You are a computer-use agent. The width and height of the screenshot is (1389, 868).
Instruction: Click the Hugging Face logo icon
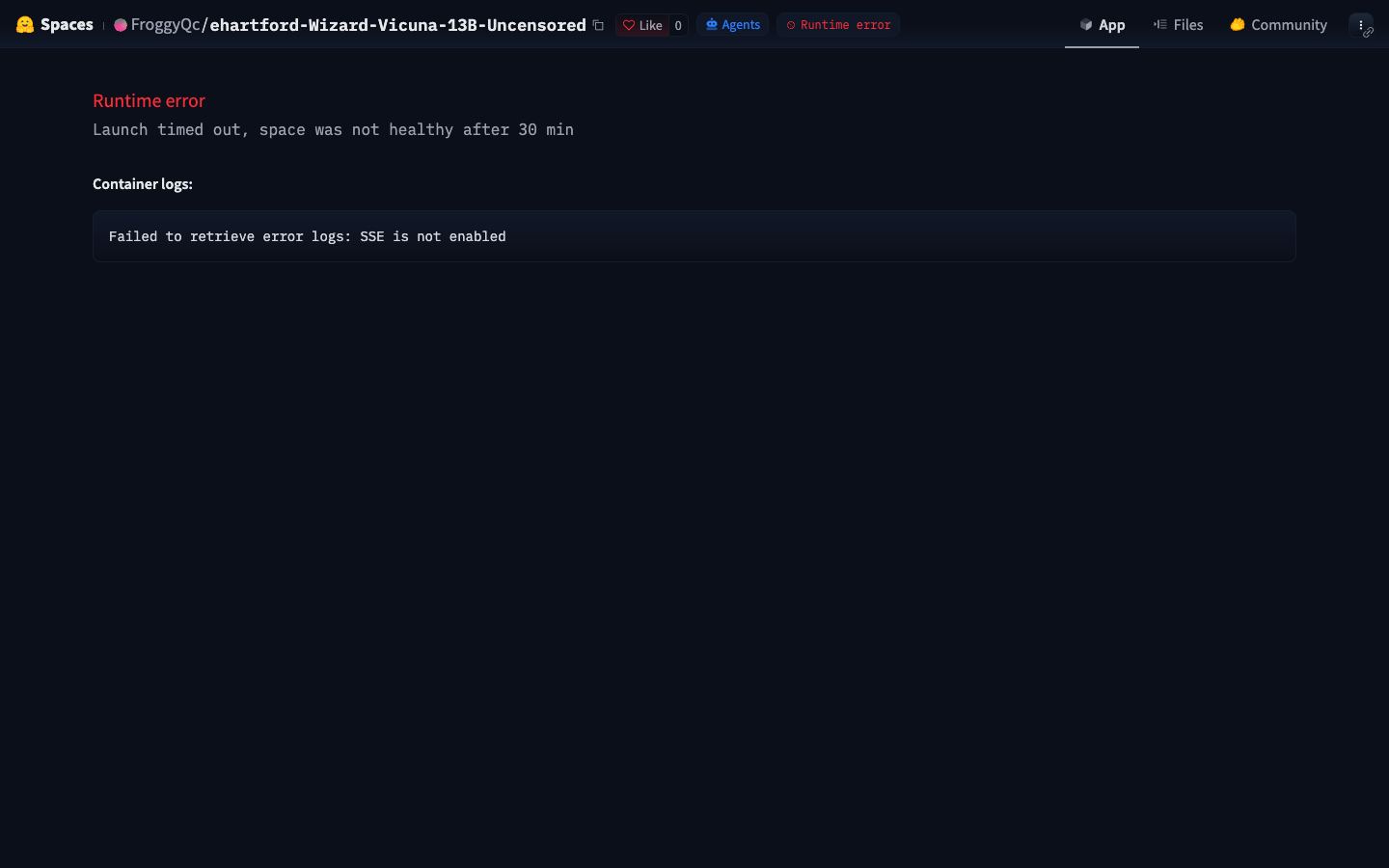pos(25,25)
